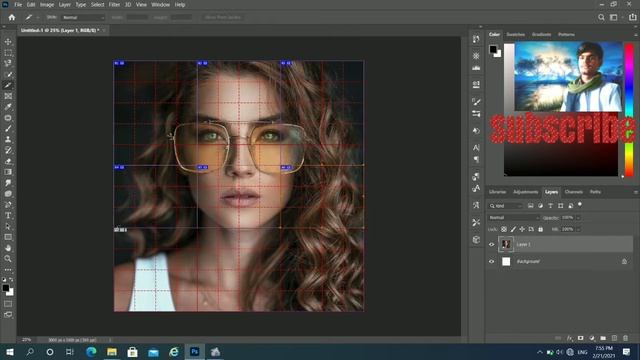640x360 pixels.
Task: Toggle lock image pixels brush icon
Action: coord(513,229)
